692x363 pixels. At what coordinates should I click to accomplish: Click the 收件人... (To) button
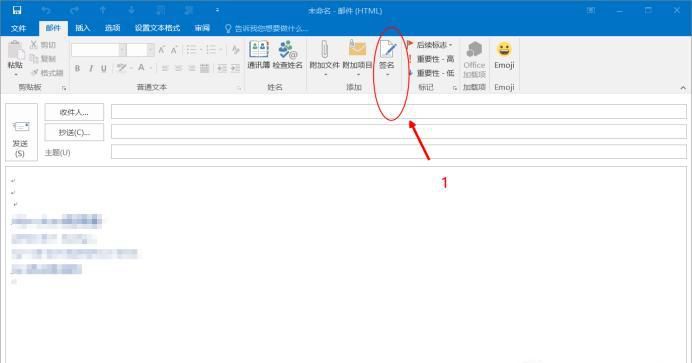(x=74, y=112)
